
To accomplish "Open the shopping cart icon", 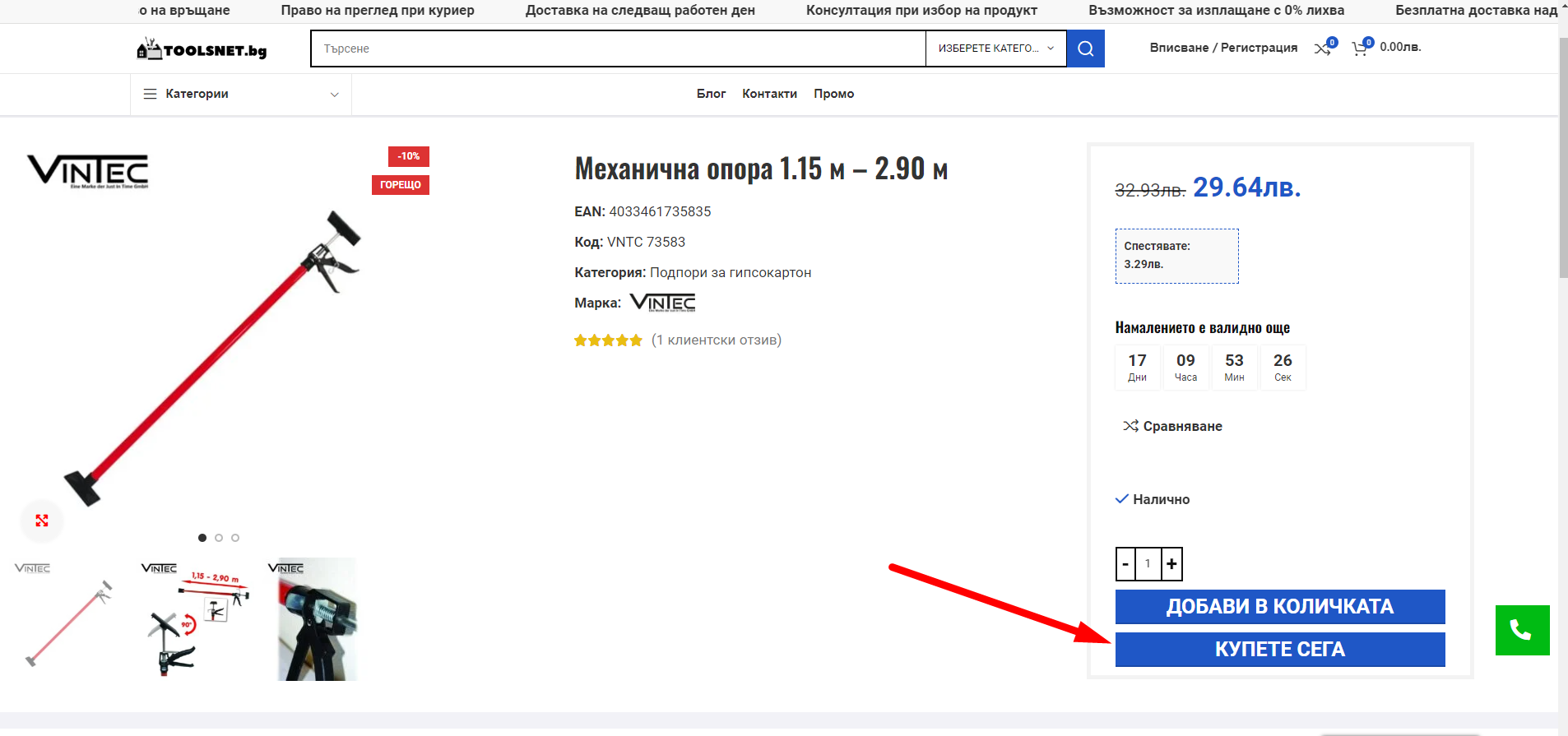I will 1360,49.
